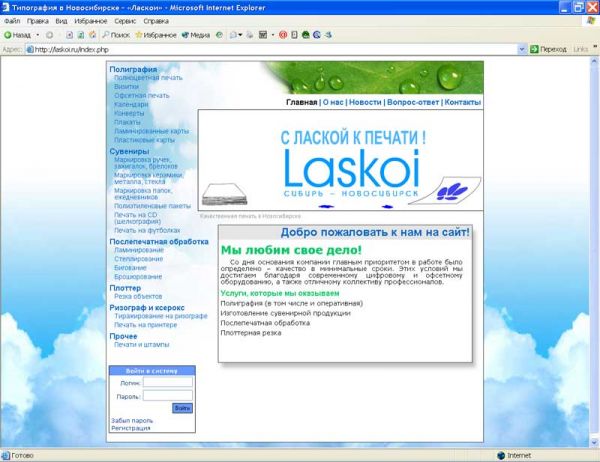Click the Забыл пароль link
Image resolution: width=600 pixels, height=462 pixels.
(132, 420)
